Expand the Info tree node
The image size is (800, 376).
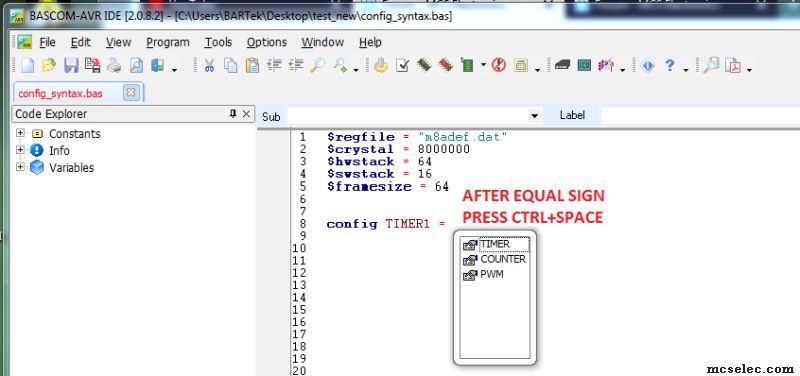20,150
